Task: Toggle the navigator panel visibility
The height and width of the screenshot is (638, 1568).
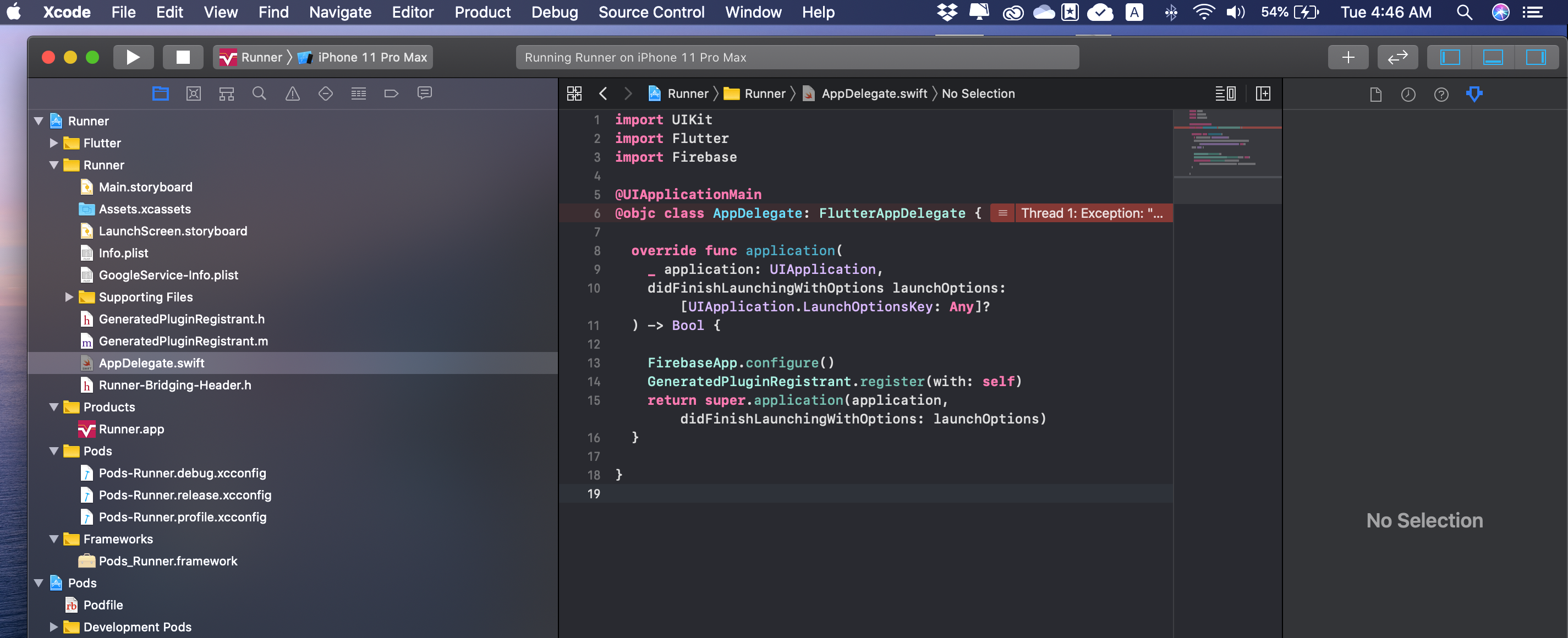Action: tap(1450, 57)
